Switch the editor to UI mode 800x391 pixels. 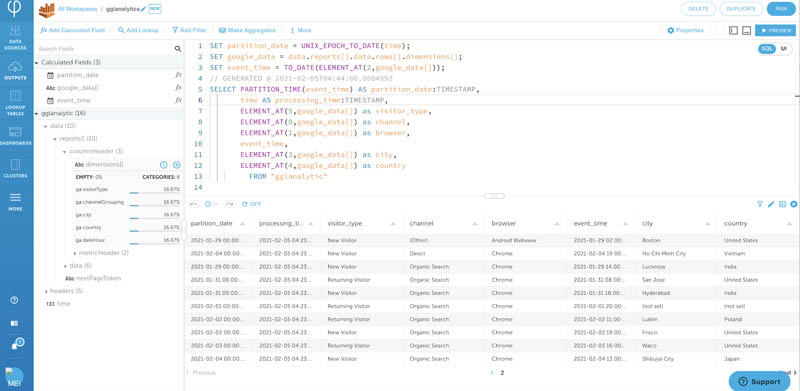tap(783, 48)
